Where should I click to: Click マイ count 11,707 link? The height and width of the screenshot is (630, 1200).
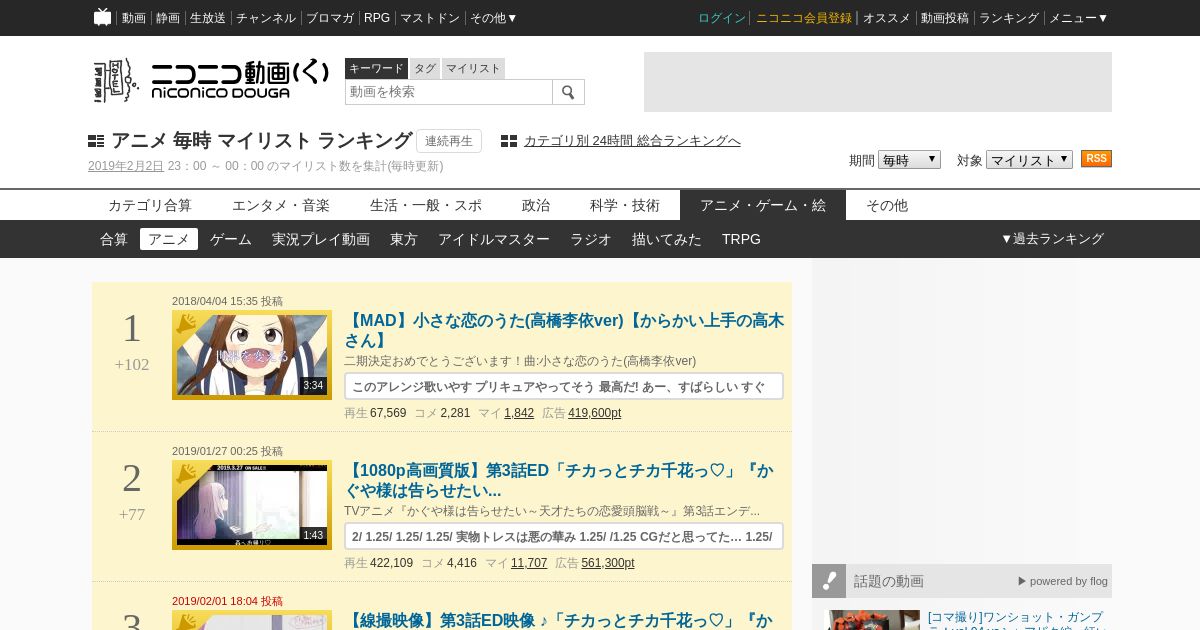click(529, 563)
